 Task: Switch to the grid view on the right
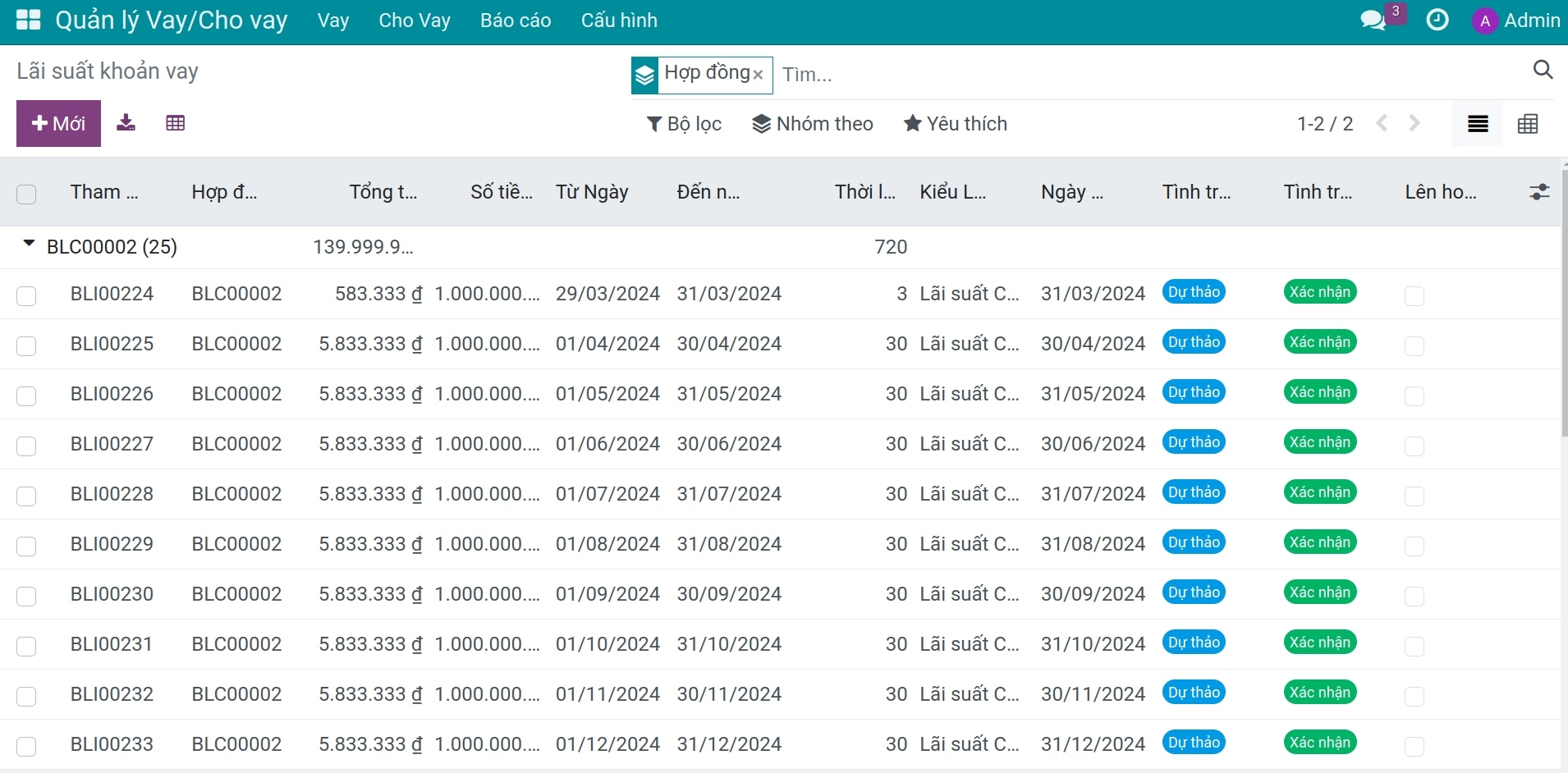pos(1528,124)
